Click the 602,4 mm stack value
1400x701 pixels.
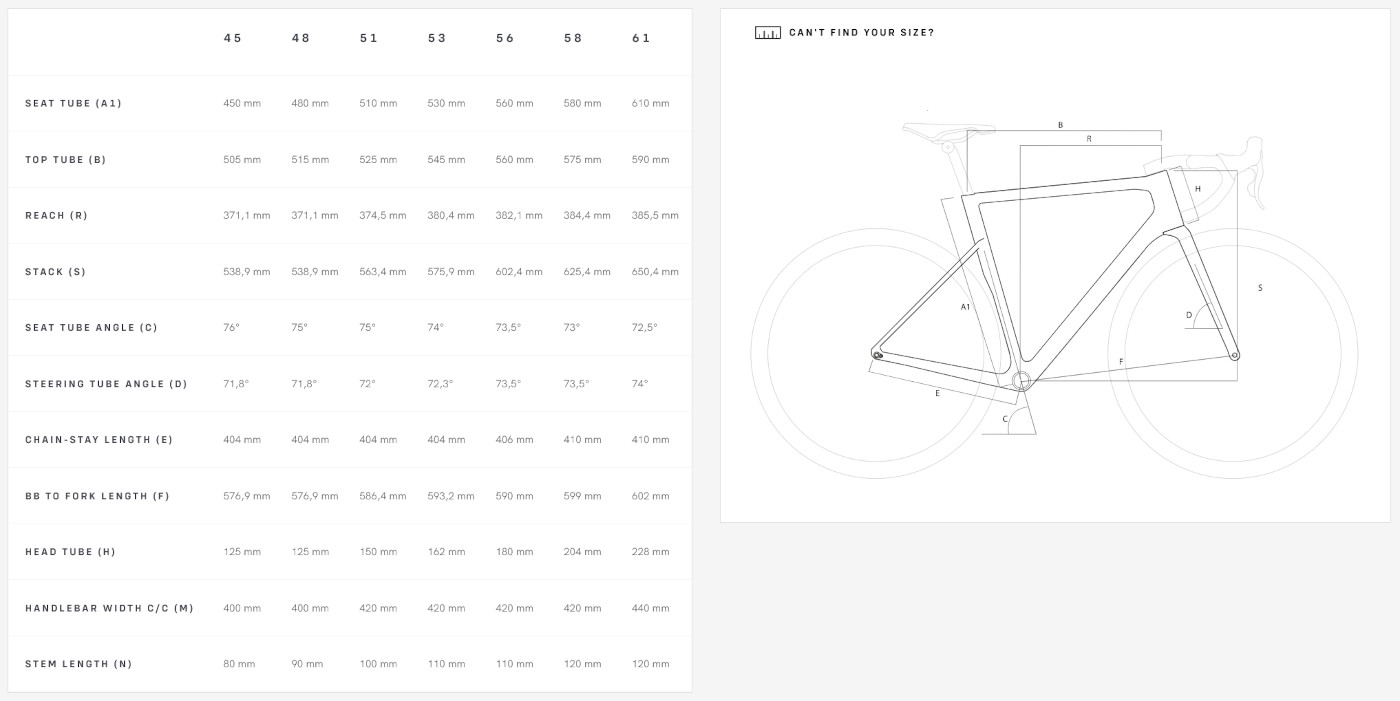(x=519, y=272)
